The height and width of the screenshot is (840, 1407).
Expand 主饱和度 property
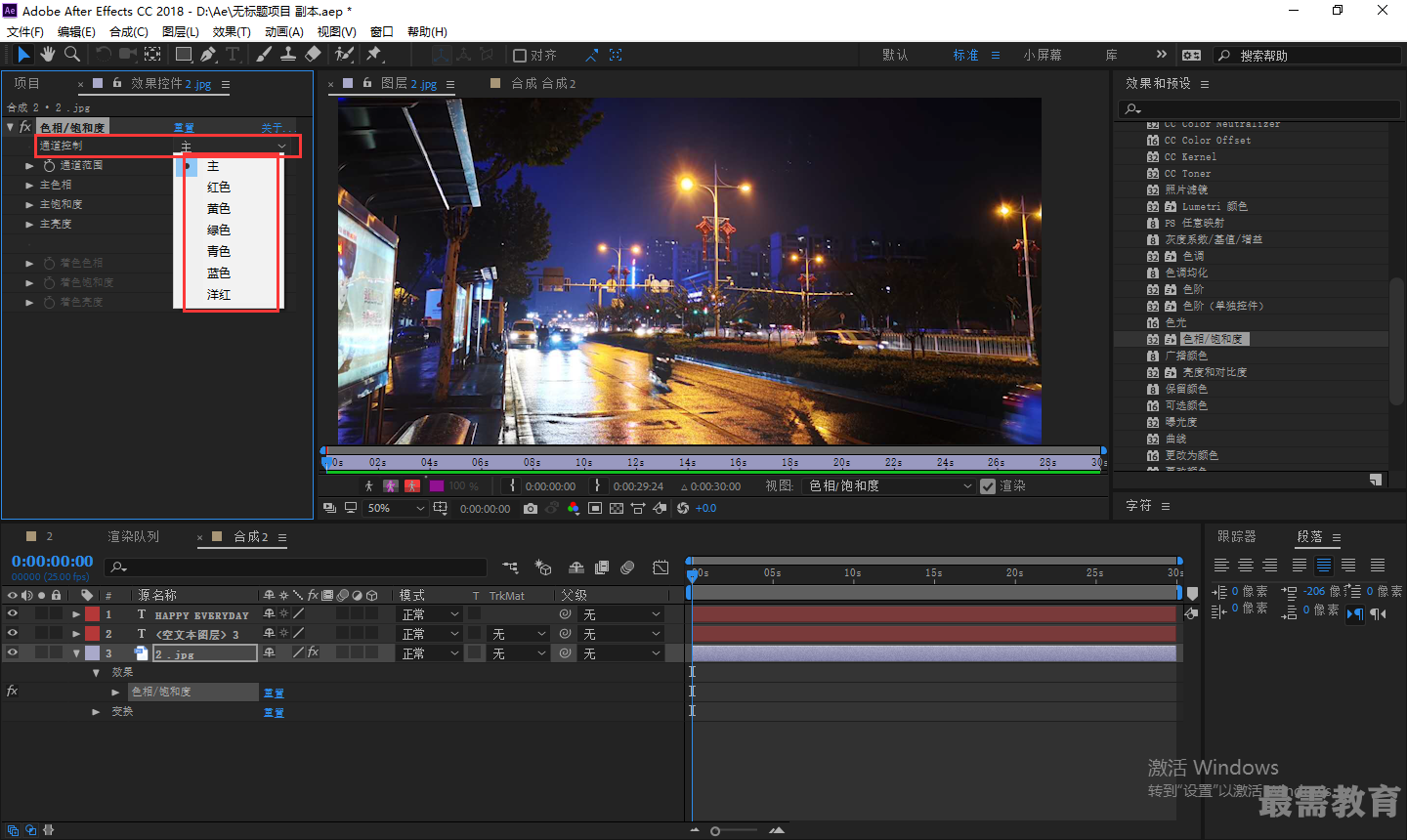[29, 205]
